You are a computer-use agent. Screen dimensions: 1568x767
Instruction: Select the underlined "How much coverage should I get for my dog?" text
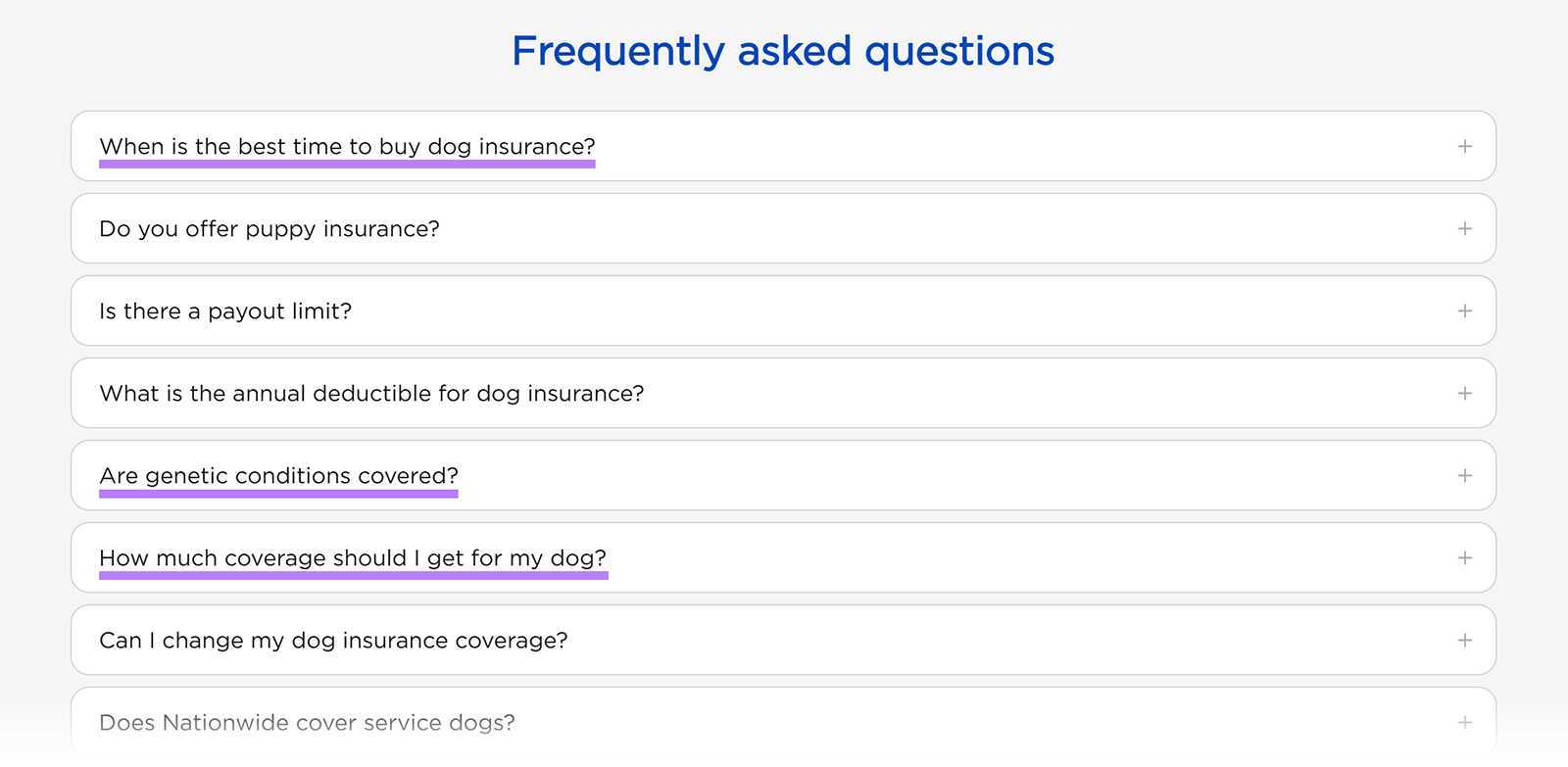click(353, 557)
